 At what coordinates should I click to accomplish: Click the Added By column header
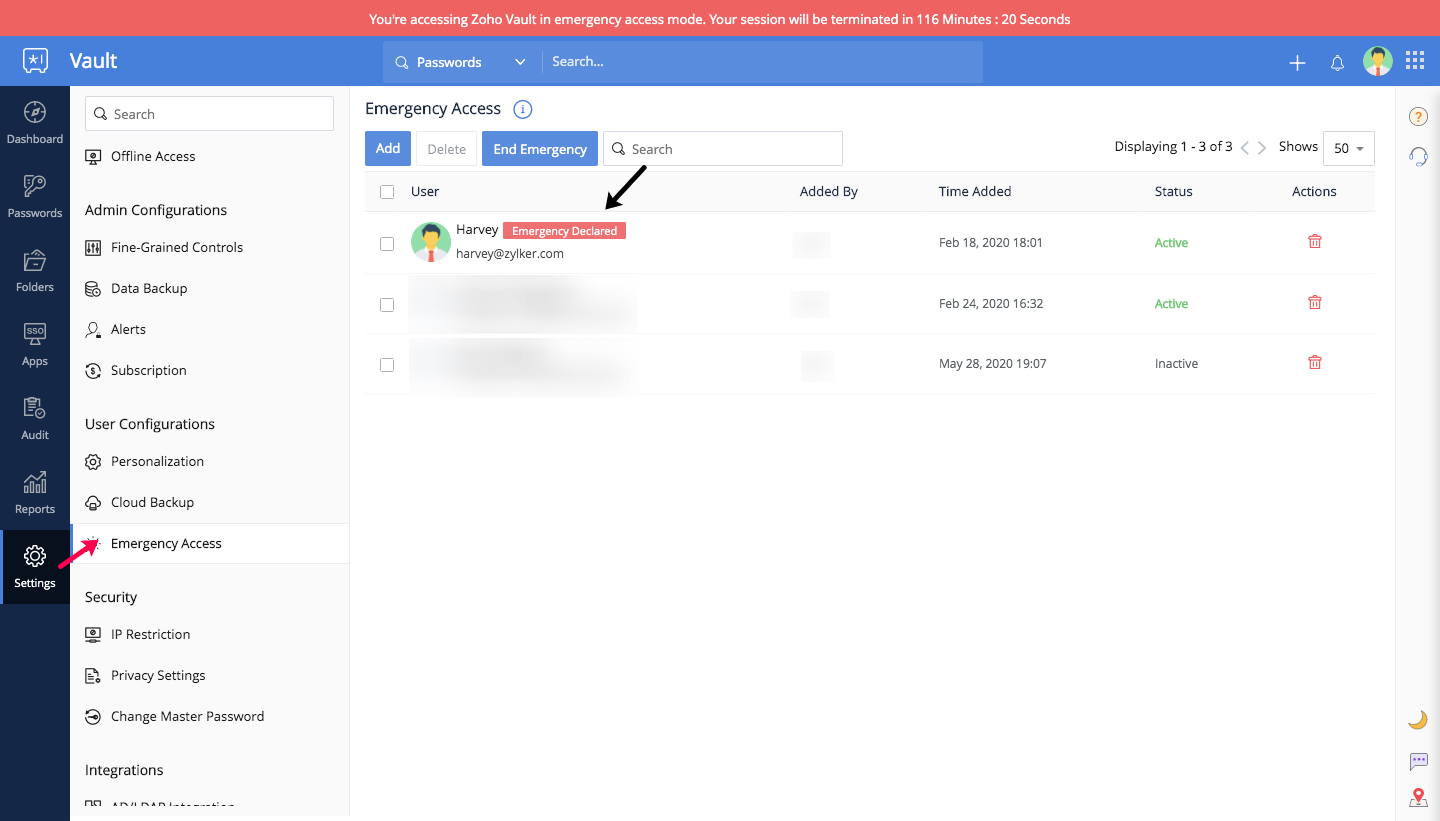(x=829, y=191)
